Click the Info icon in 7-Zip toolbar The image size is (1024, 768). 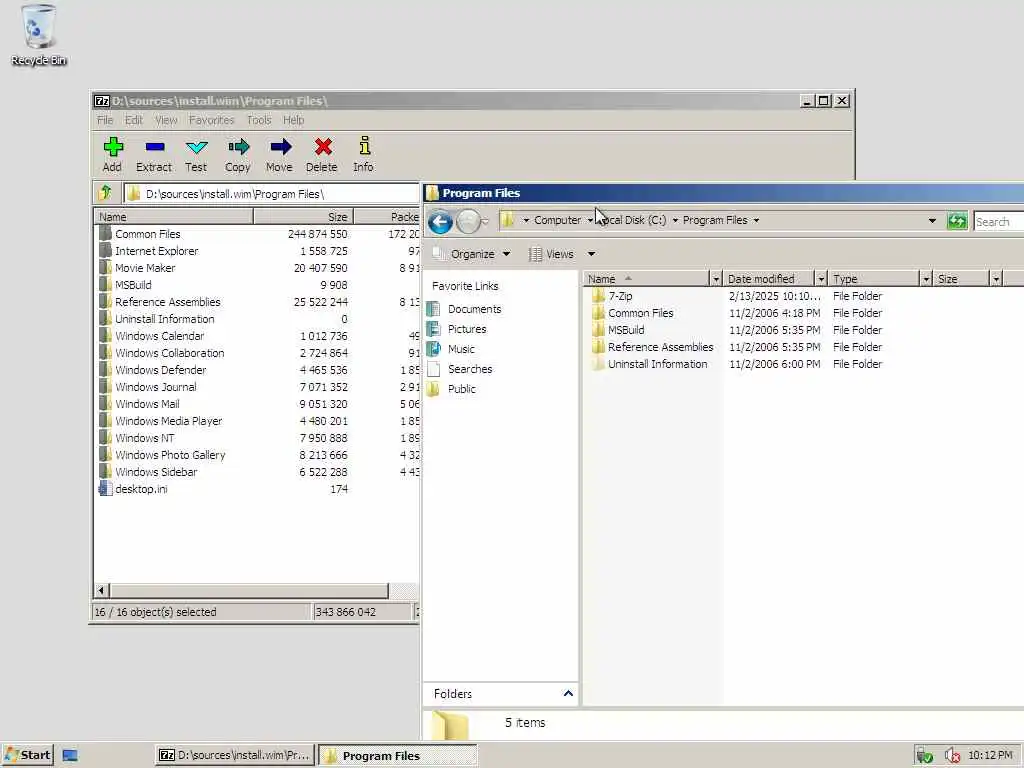364,146
